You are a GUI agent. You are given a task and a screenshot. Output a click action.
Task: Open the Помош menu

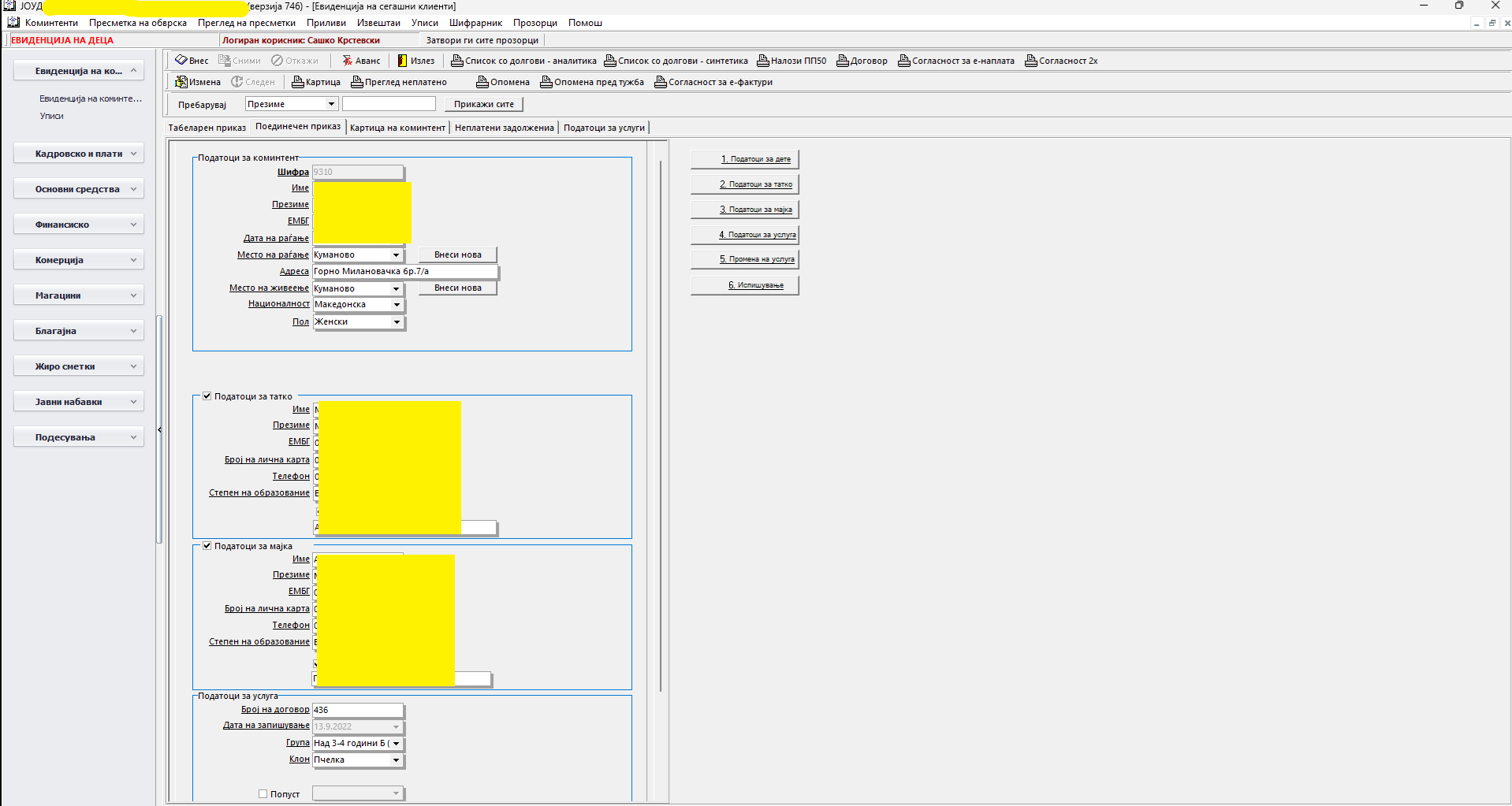585,23
